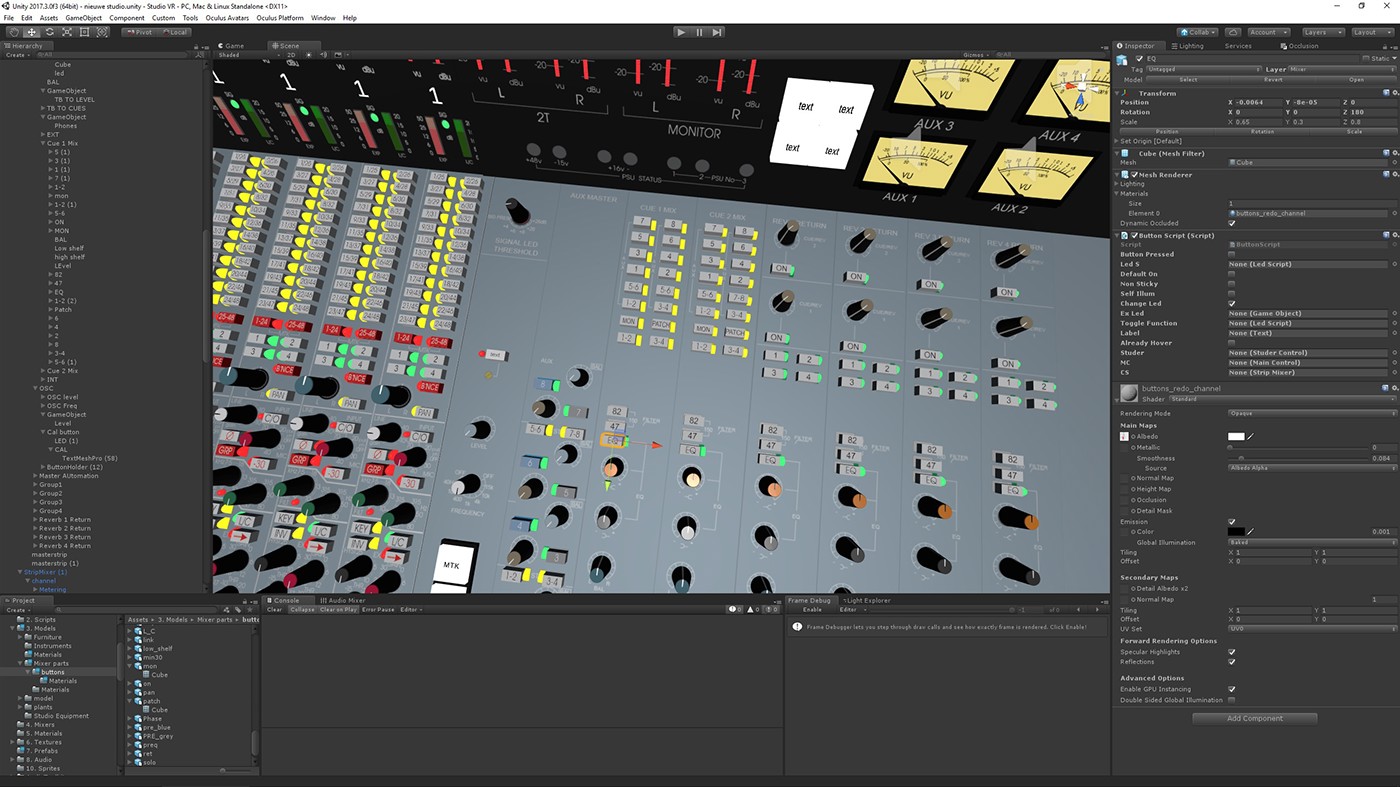This screenshot has width=1400, height=787.
Task: Click the EQ gameobject cube icon
Action: point(1124,60)
